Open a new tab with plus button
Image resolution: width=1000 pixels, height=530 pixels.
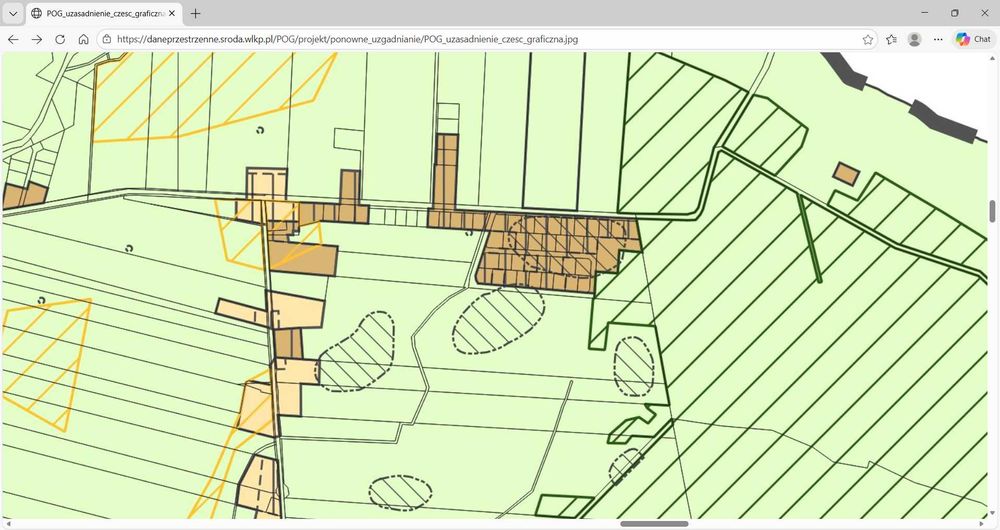coord(196,13)
